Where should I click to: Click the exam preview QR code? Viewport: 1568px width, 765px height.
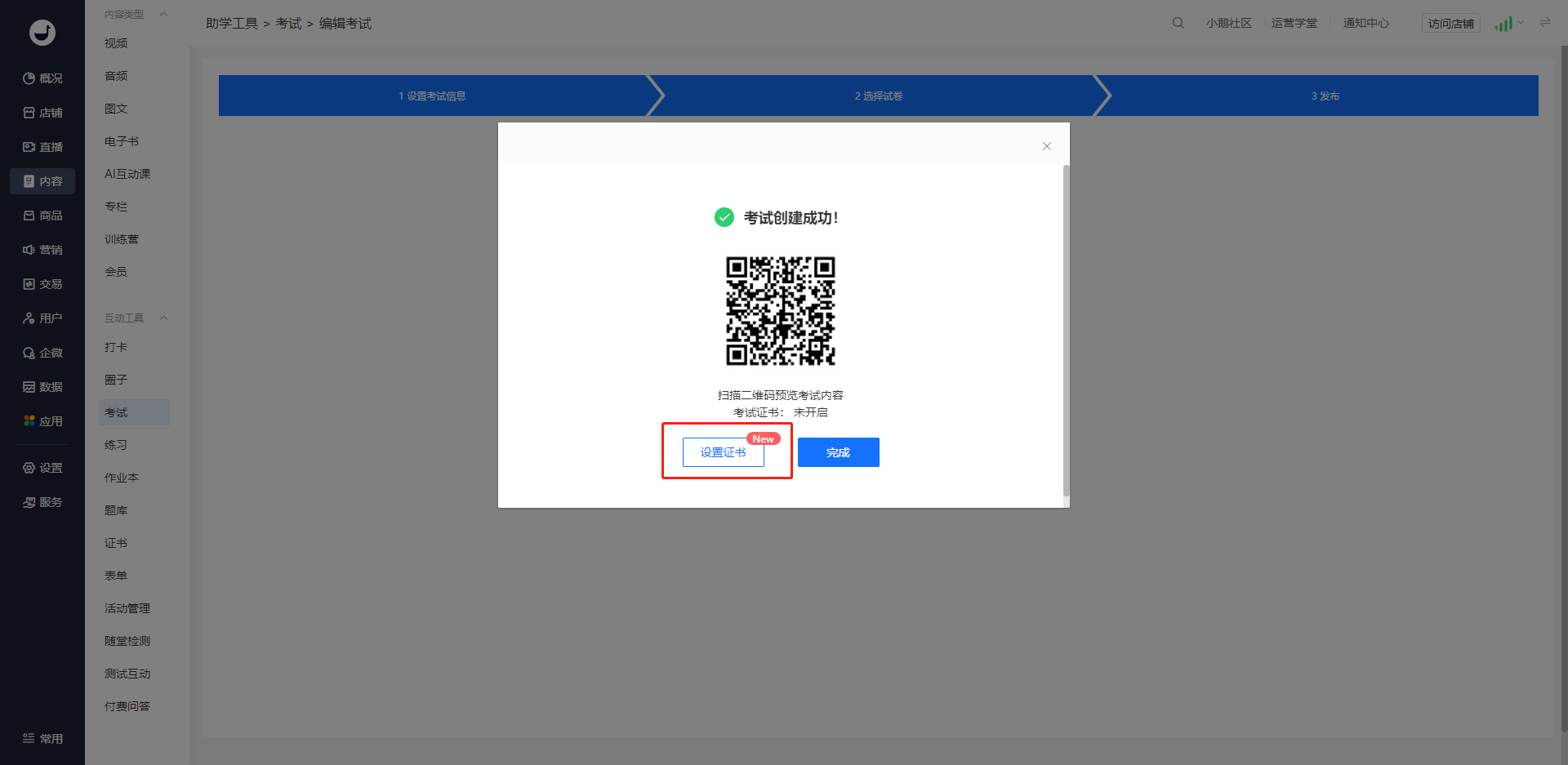(781, 311)
